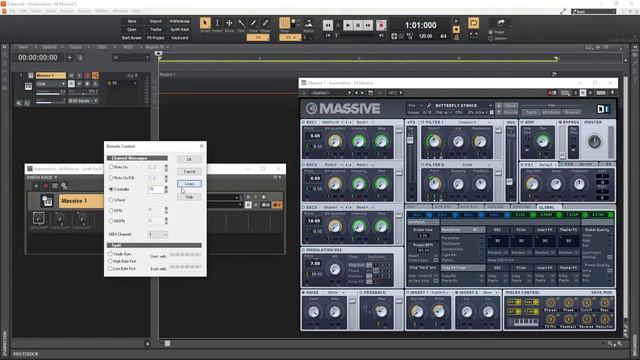Solo the Massive 1 track
This screenshot has width=640, height=360.
pyautogui.click(x=79, y=76)
